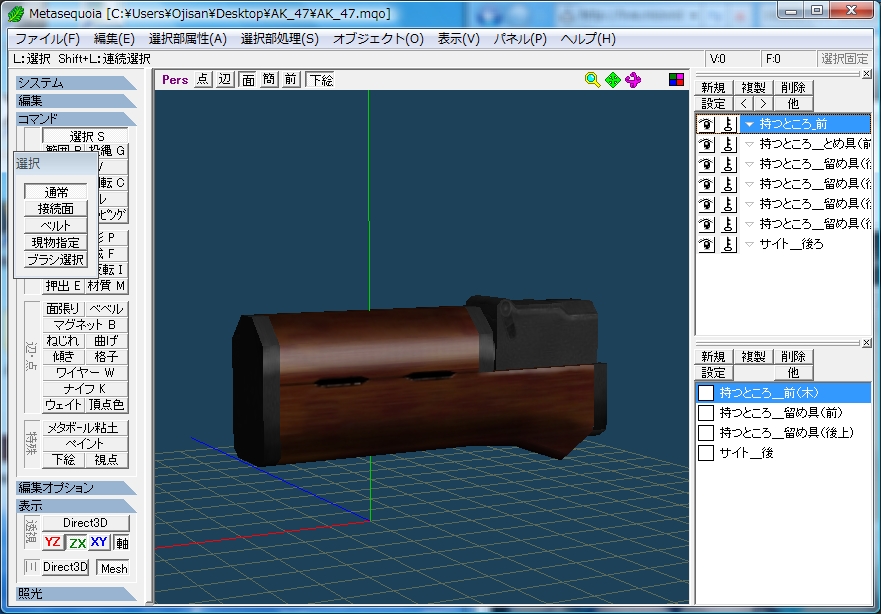The height and width of the screenshot is (614, 881).
Task: Toggle face display 面 in viewport toolbar
Action: point(247,80)
